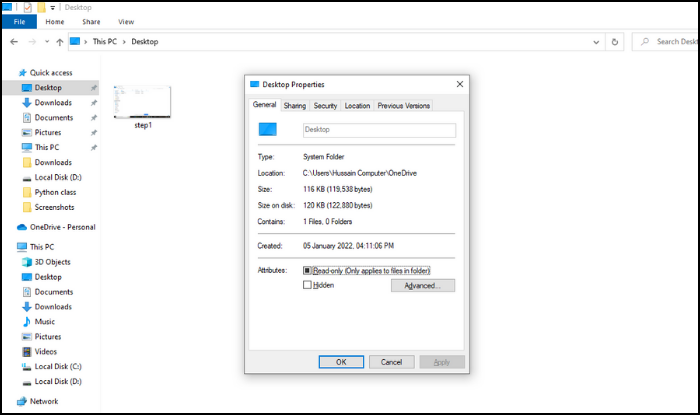Switch to the Sharing tab

coord(295,106)
